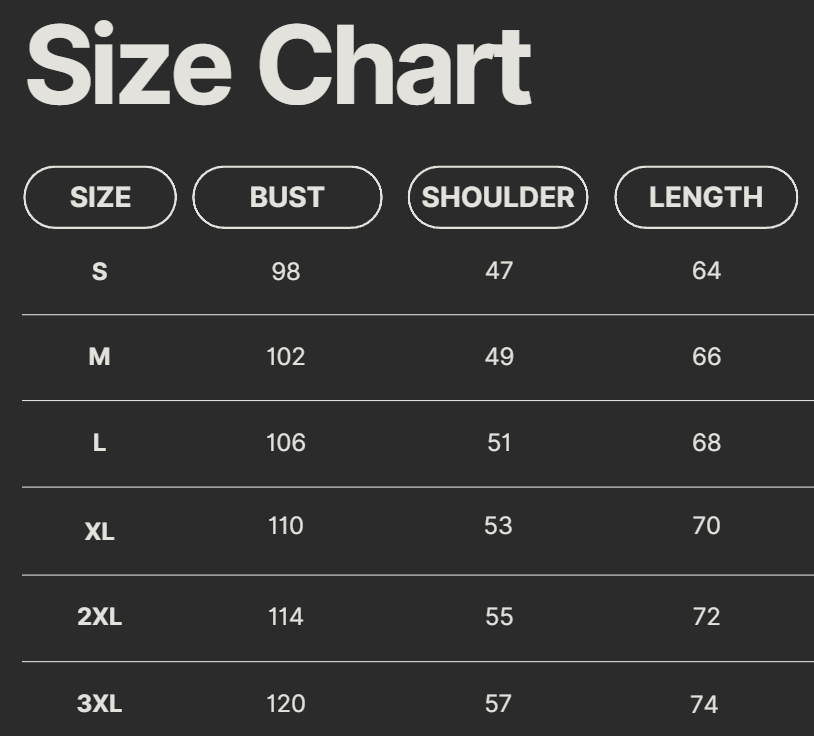Select the LENGTH column header pill
The width and height of the screenshot is (814, 736).
[706, 197]
